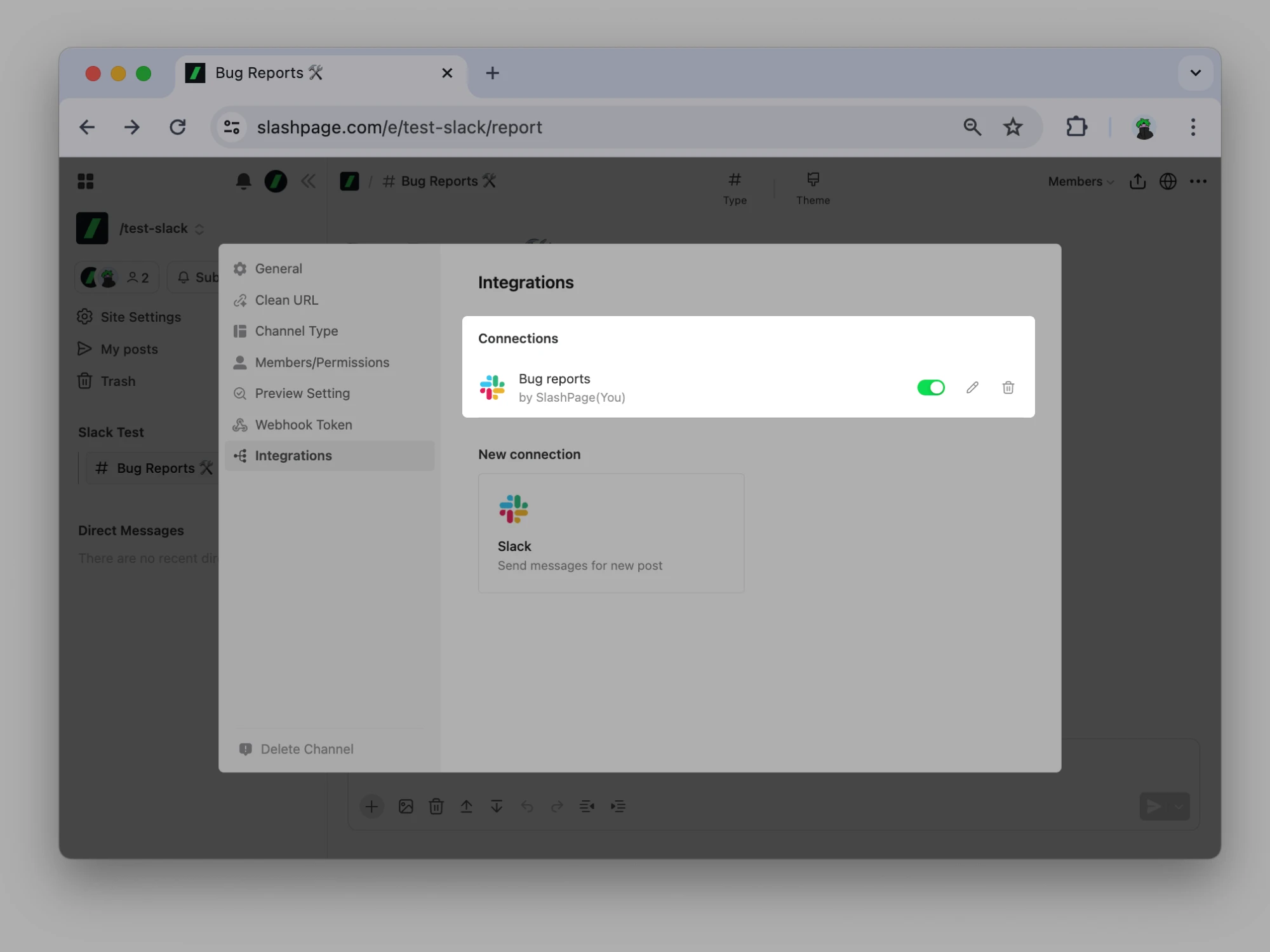Collapse the sidebar with double chevron
The width and height of the screenshot is (1270, 952).
(309, 182)
